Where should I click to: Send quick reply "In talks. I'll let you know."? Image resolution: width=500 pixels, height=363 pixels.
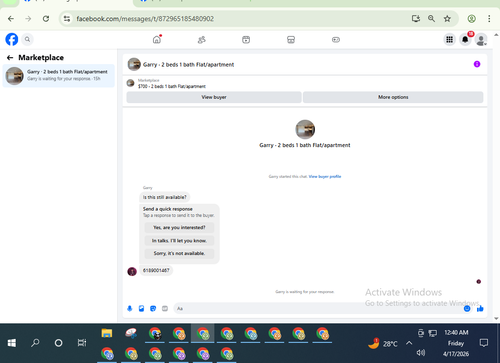pos(179,241)
